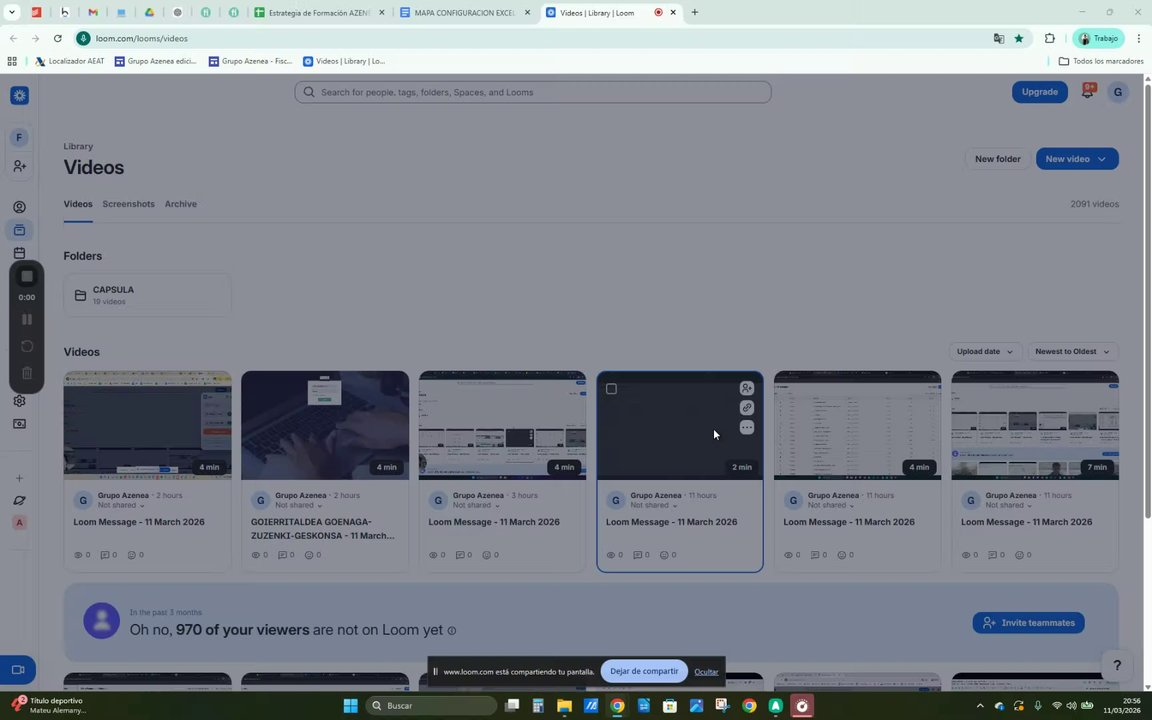Open the MAPA CONFIGURACION EXCEL browser tab

pos(464,12)
